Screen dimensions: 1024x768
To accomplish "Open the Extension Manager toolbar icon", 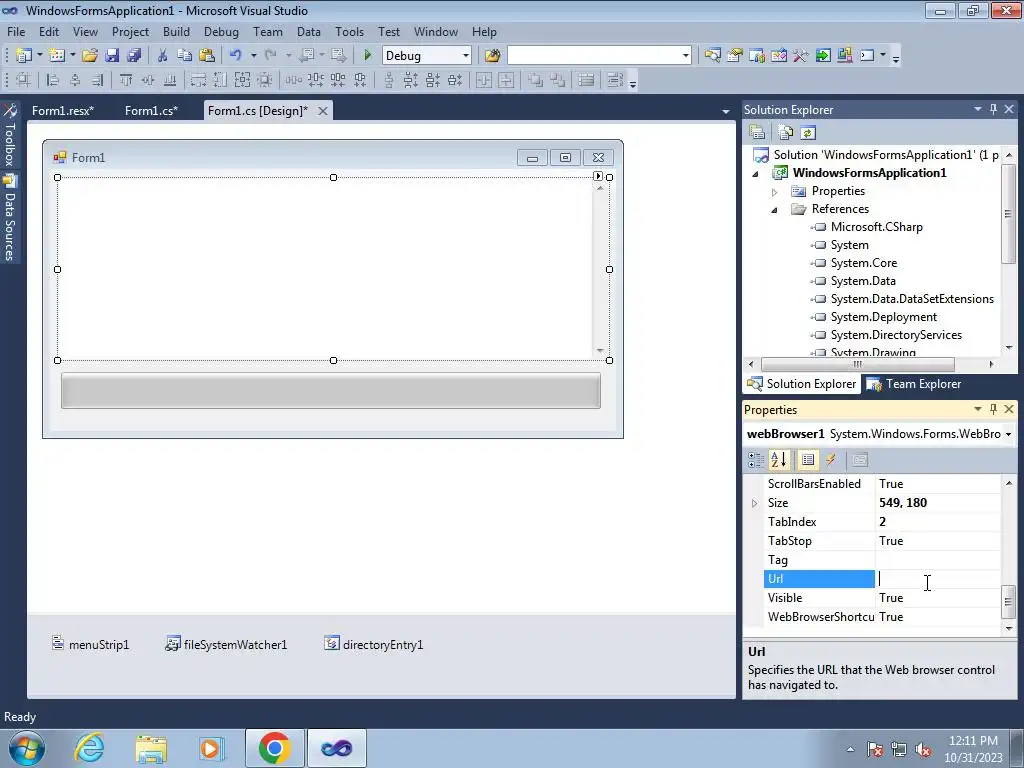I will pyautogui.click(x=844, y=56).
